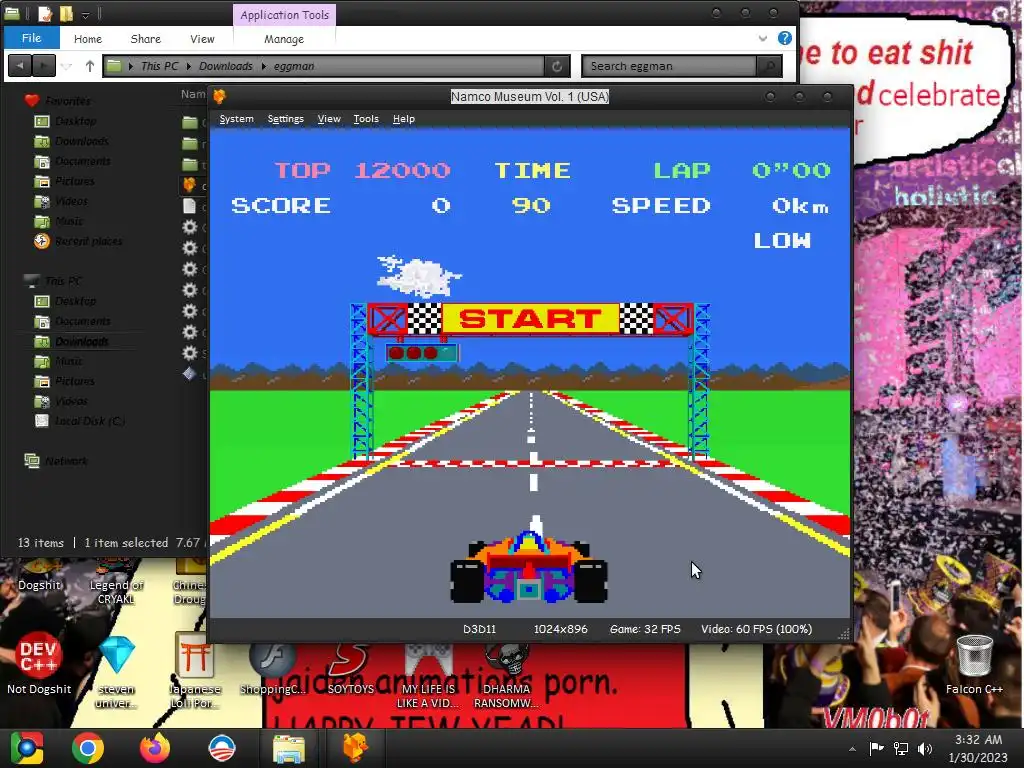The height and width of the screenshot is (768, 1024).
Task: Open the steven univer... diamond desktop icon
Action: click(117, 671)
